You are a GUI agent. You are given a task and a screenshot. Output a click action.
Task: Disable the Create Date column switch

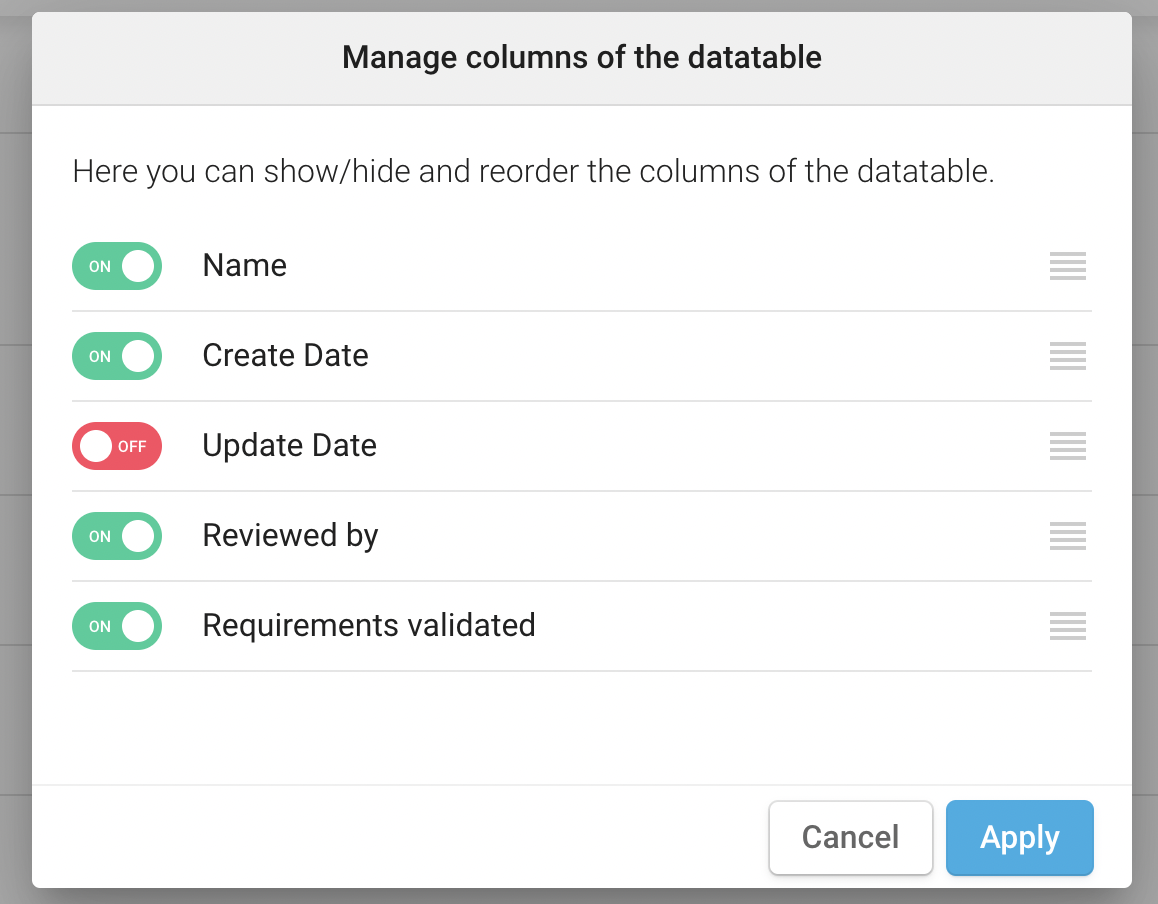click(x=117, y=356)
